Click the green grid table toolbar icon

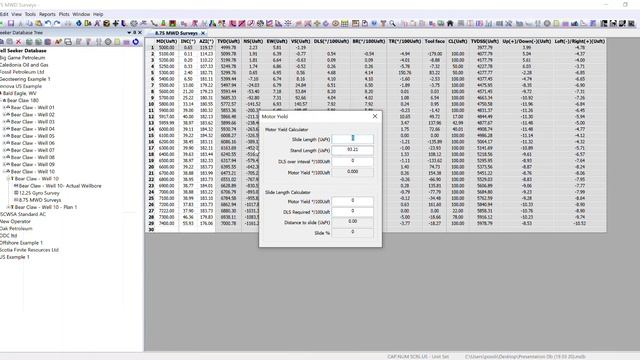coord(345,23)
